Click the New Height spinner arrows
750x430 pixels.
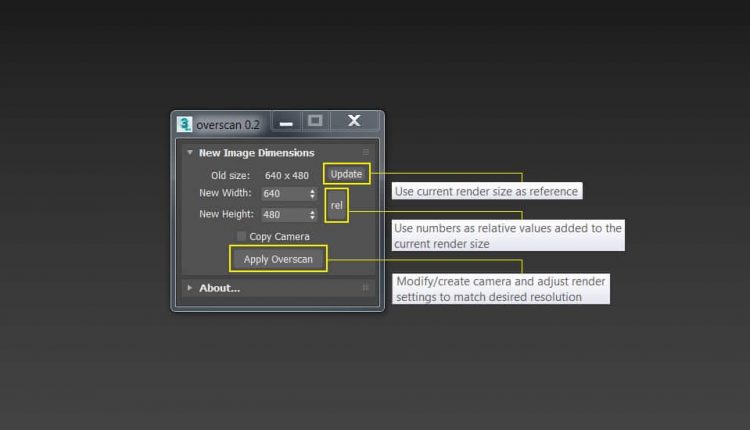312,215
